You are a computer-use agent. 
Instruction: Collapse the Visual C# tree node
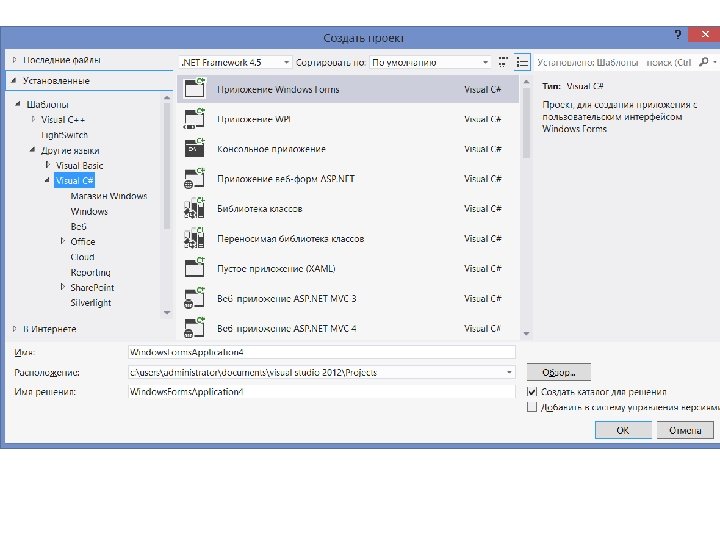(x=47, y=180)
